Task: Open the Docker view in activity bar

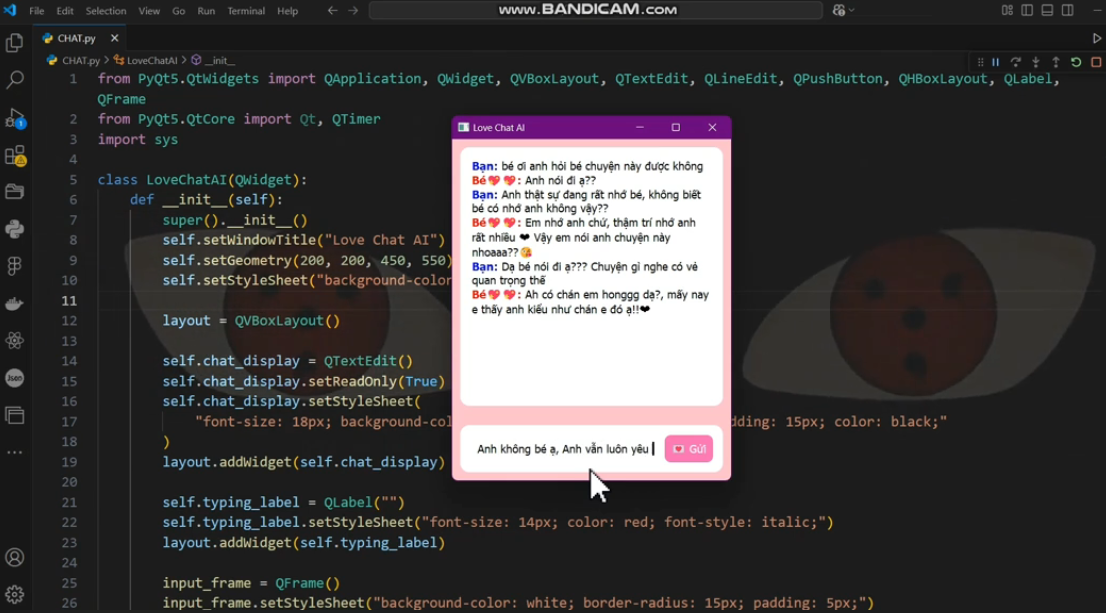Action: point(15,304)
